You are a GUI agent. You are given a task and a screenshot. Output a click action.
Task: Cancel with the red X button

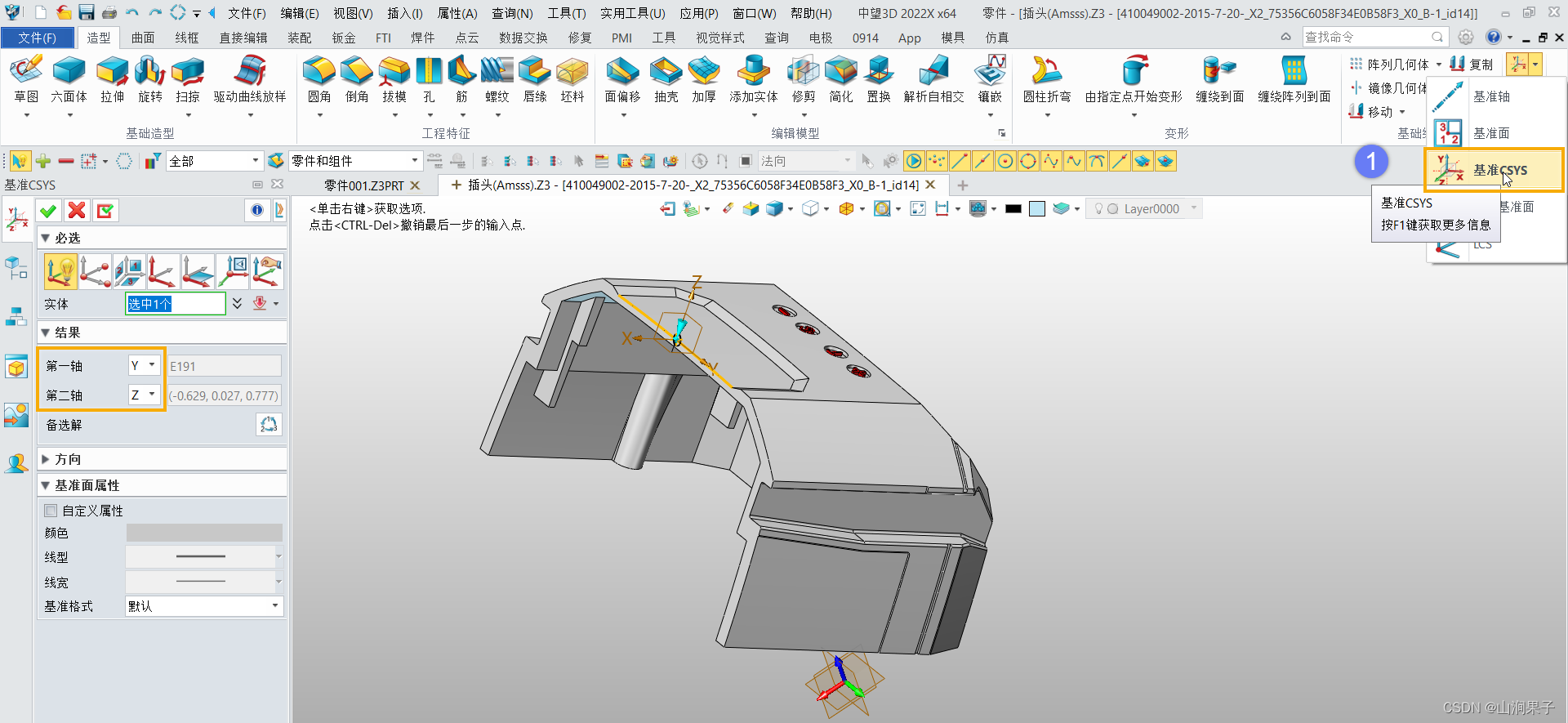click(x=77, y=211)
